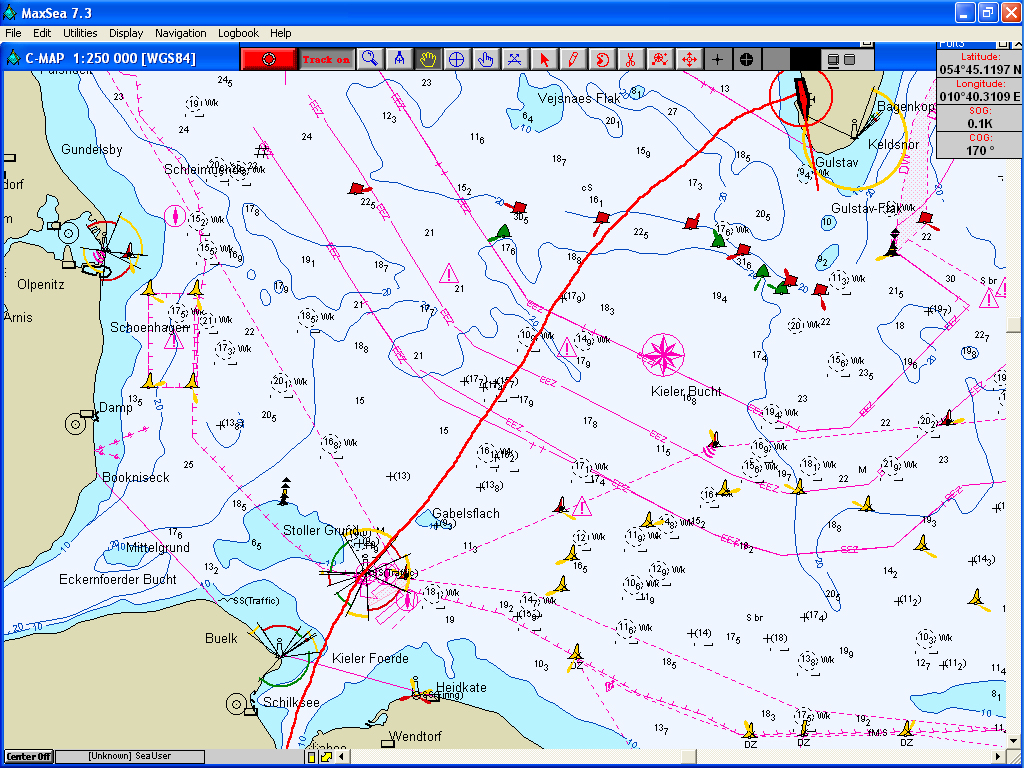1024x768 pixels.
Task: Click the Gulstav chart label
Action: pos(837,162)
